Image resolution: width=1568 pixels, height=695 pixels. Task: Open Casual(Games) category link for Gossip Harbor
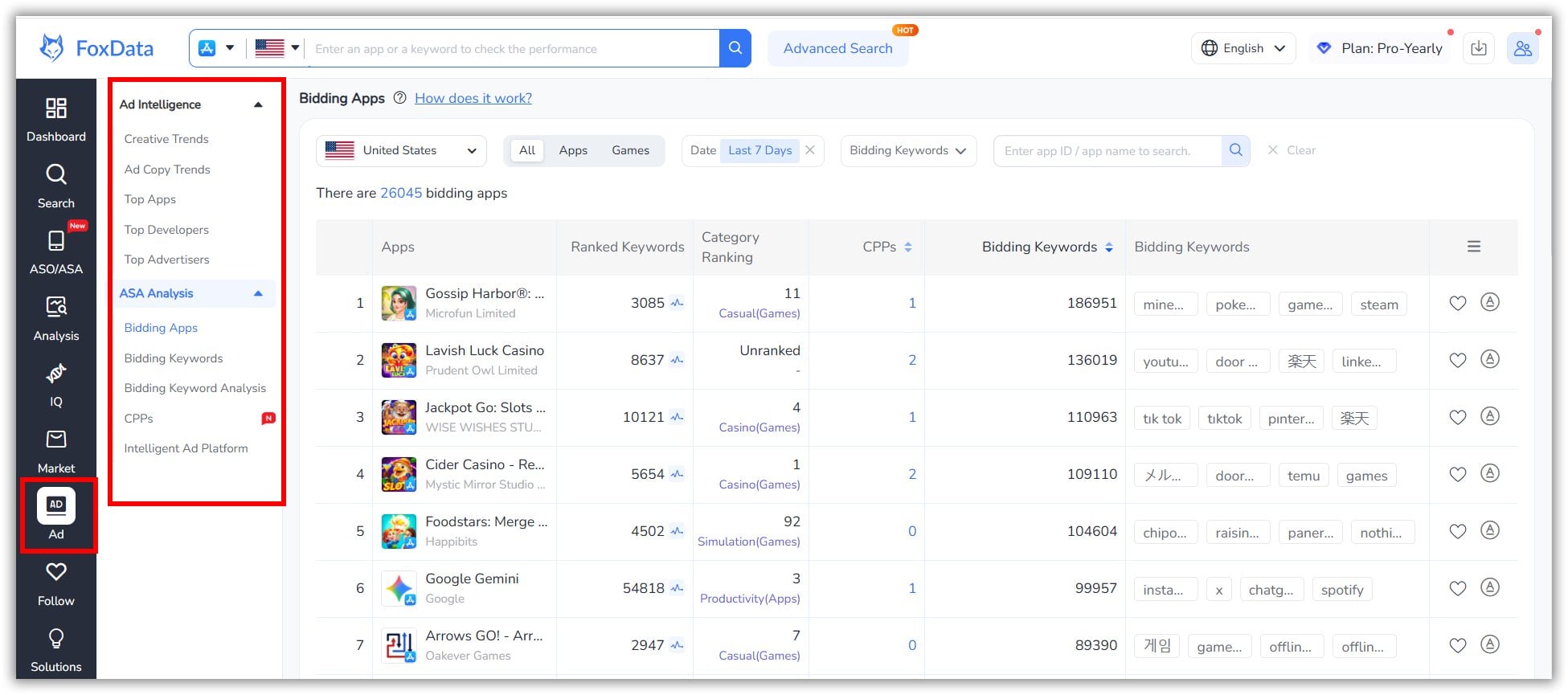click(x=759, y=313)
